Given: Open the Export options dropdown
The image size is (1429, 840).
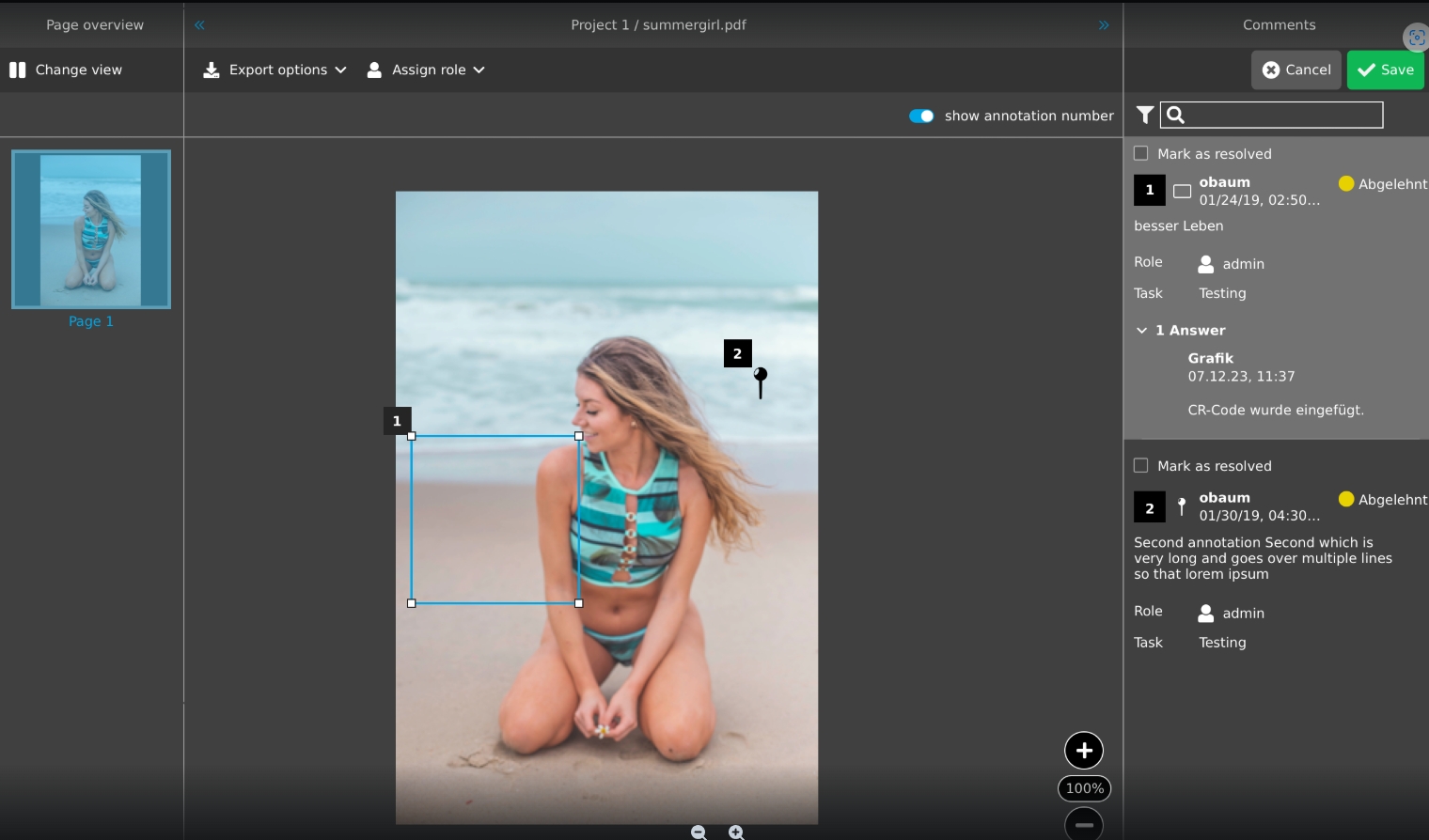Looking at the screenshot, I should point(275,70).
